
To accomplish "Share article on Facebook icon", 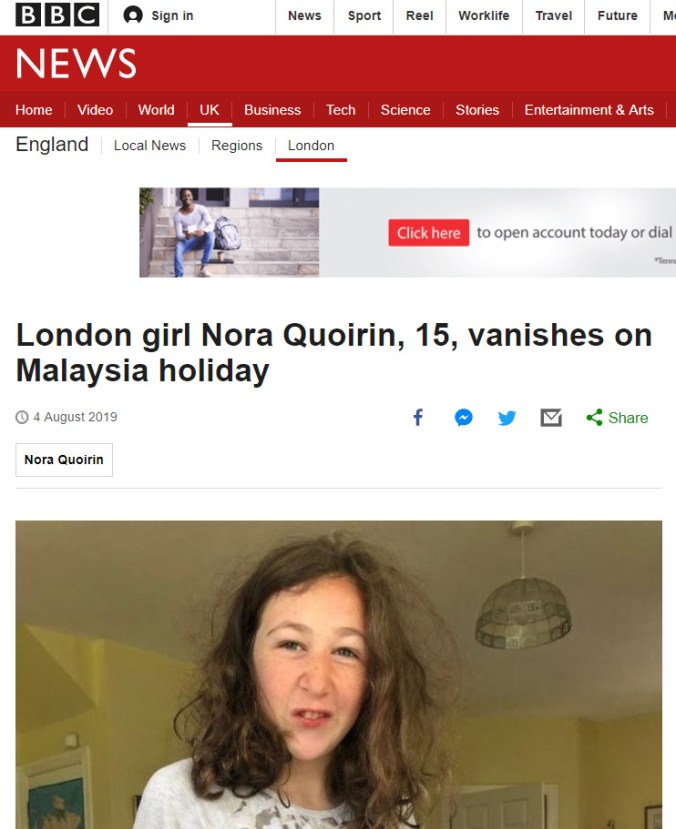I will [x=418, y=418].
